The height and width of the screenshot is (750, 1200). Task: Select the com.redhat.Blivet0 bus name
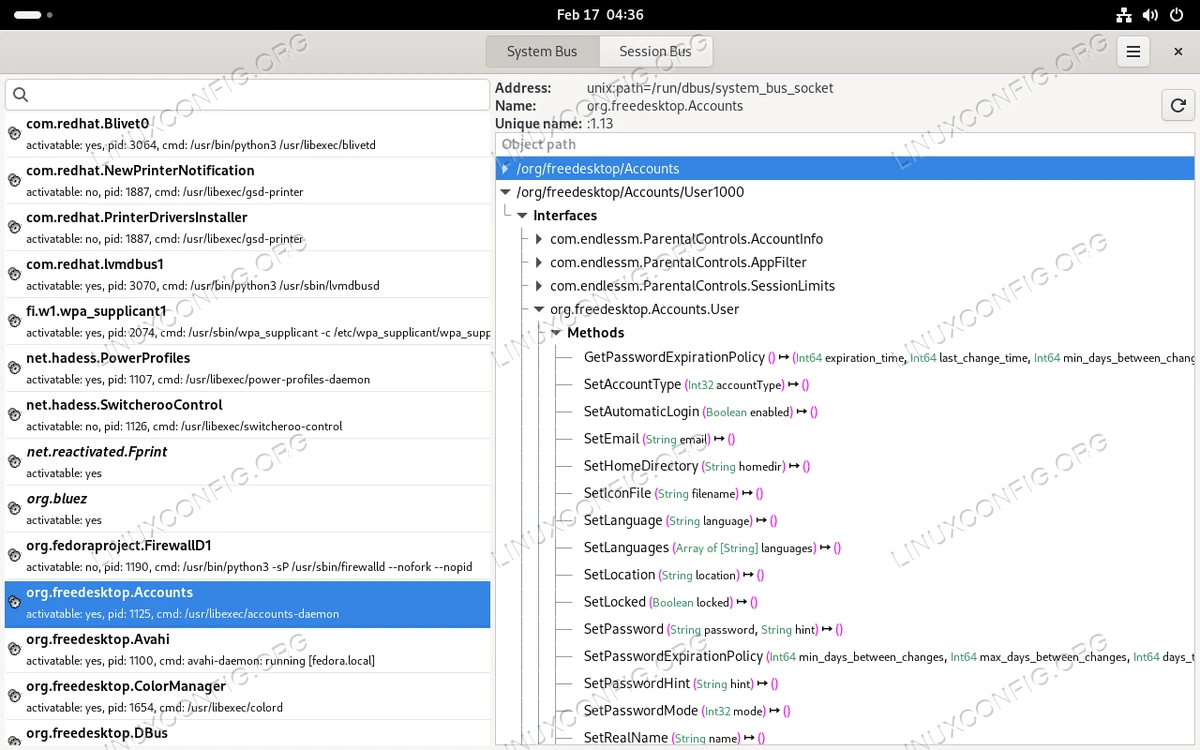click(x=247, y=133)
